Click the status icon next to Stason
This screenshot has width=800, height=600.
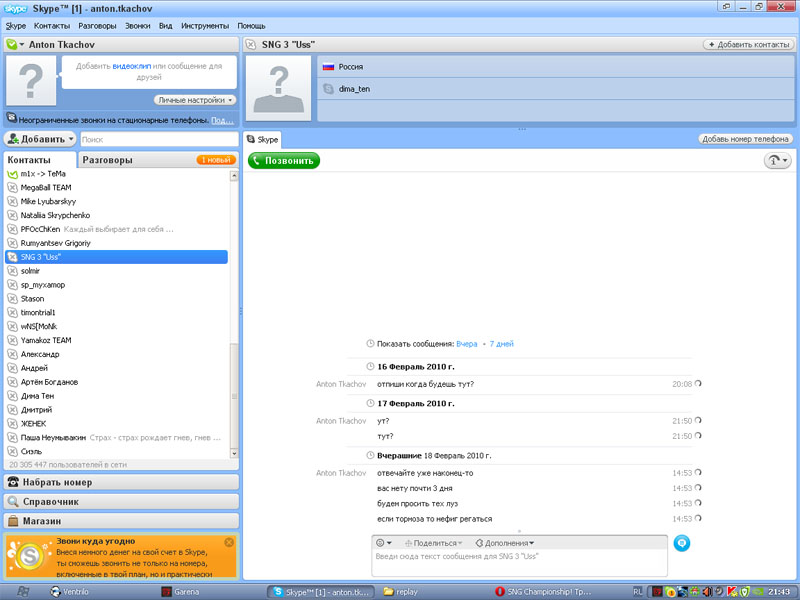[13, 298]
